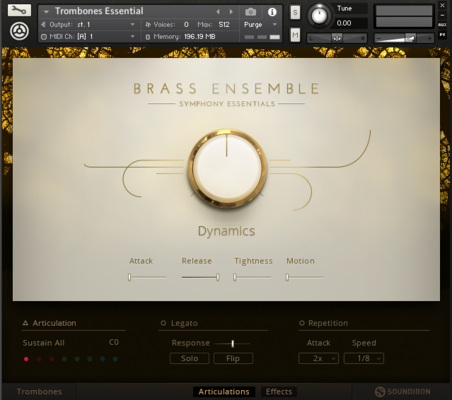This screenshot has width=452, height=400.
Task: Click the Repetition section heading
Action: 328,323
